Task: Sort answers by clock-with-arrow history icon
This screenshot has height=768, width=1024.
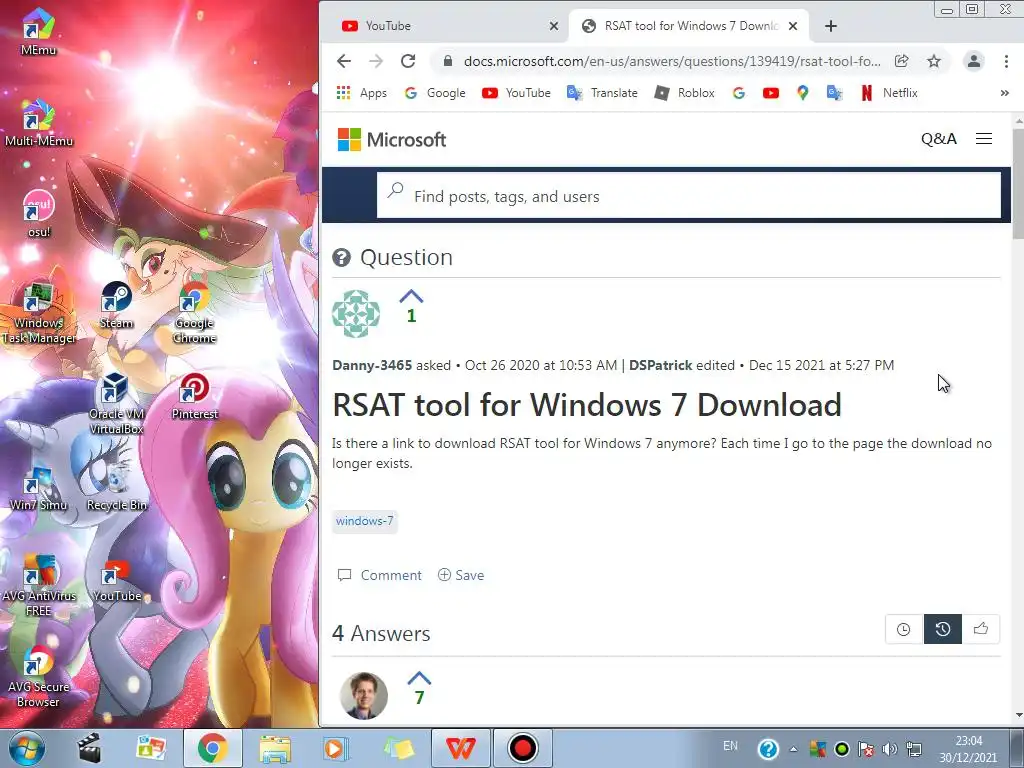Action: click(x=942, y=629)
